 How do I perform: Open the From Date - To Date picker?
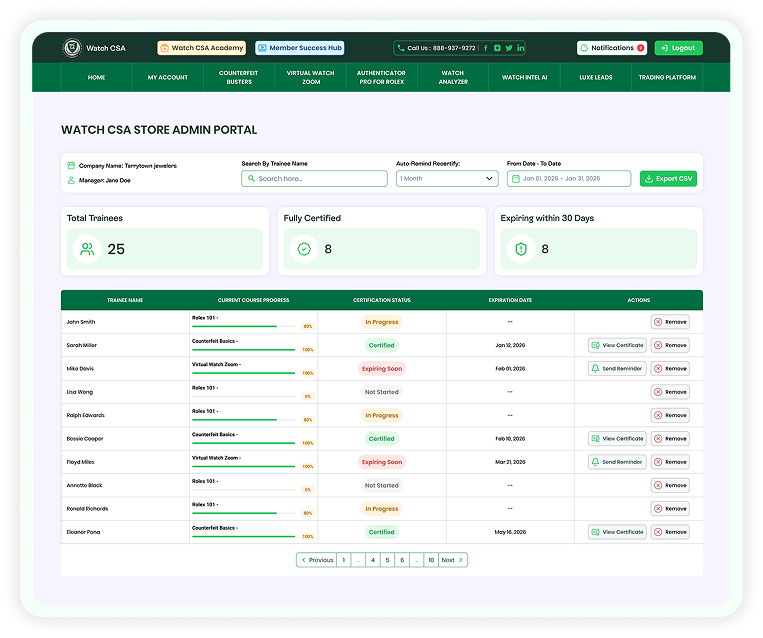tap(569, 179)
